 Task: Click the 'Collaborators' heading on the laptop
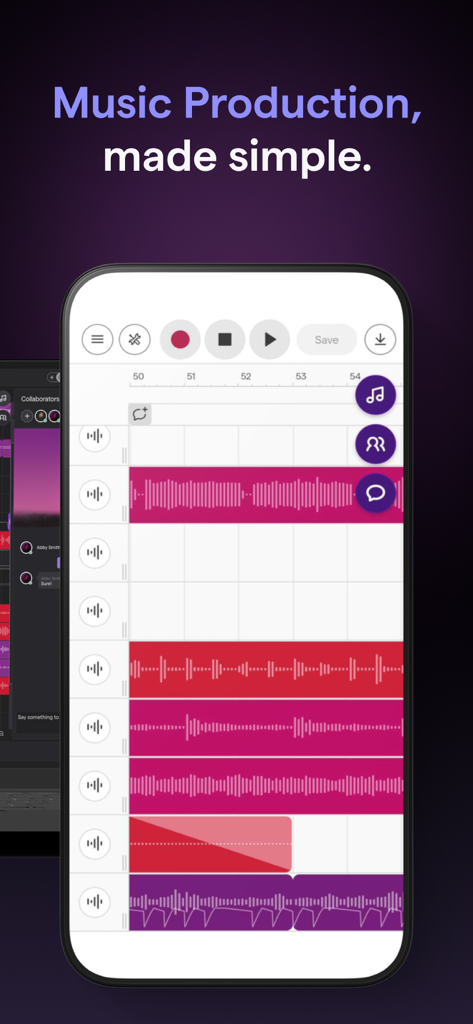pos(40,399)
